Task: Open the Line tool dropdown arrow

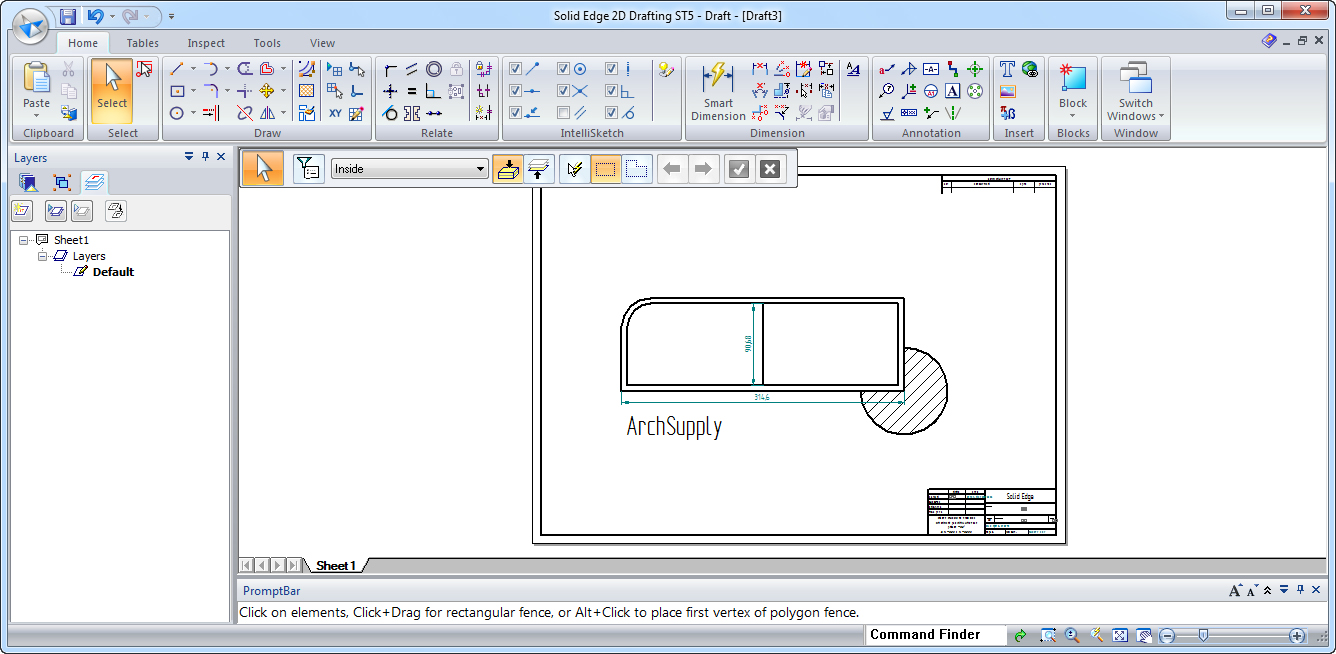Action: (193, 69)
